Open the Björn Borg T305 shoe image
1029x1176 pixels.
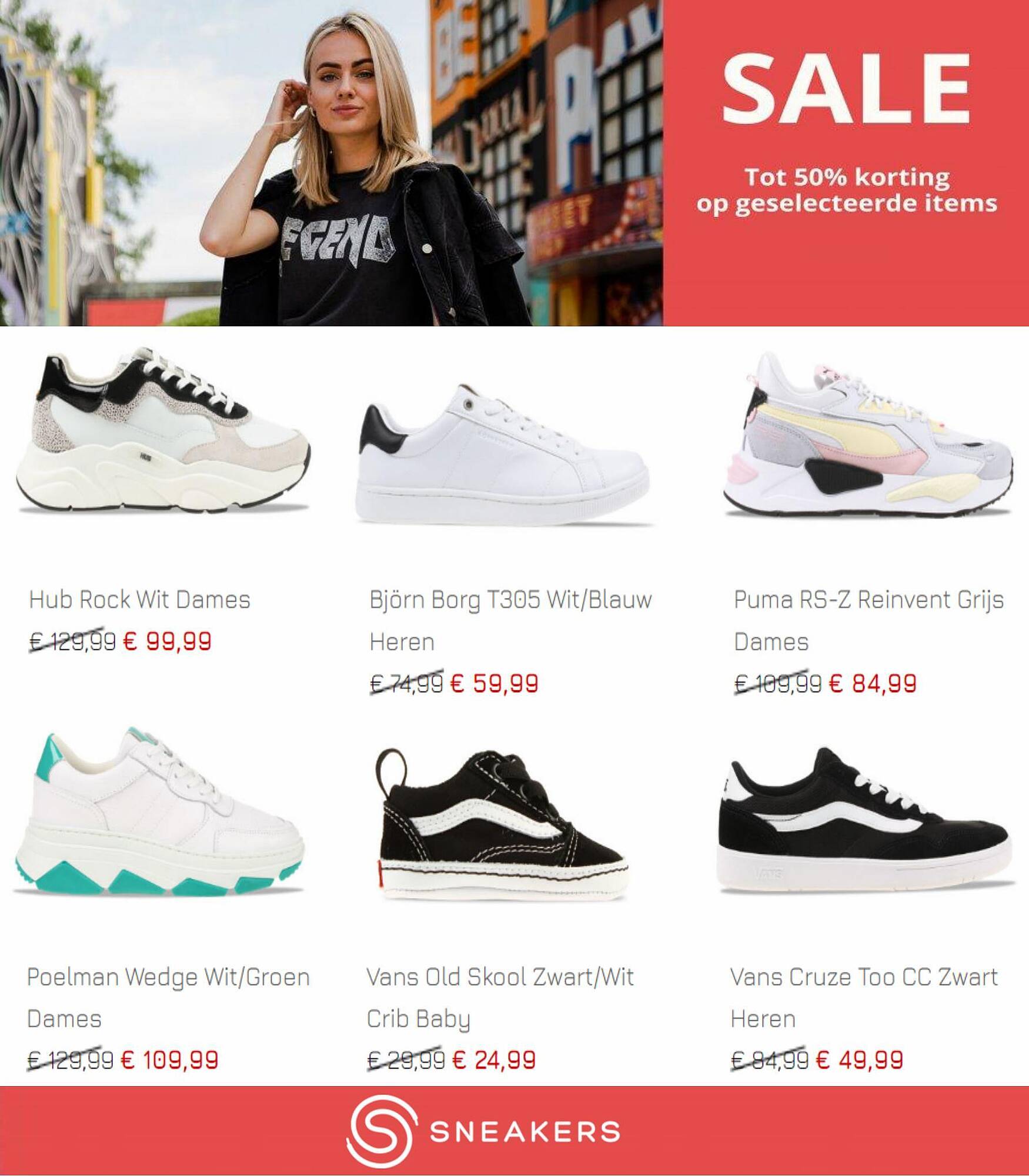point(505,454)
